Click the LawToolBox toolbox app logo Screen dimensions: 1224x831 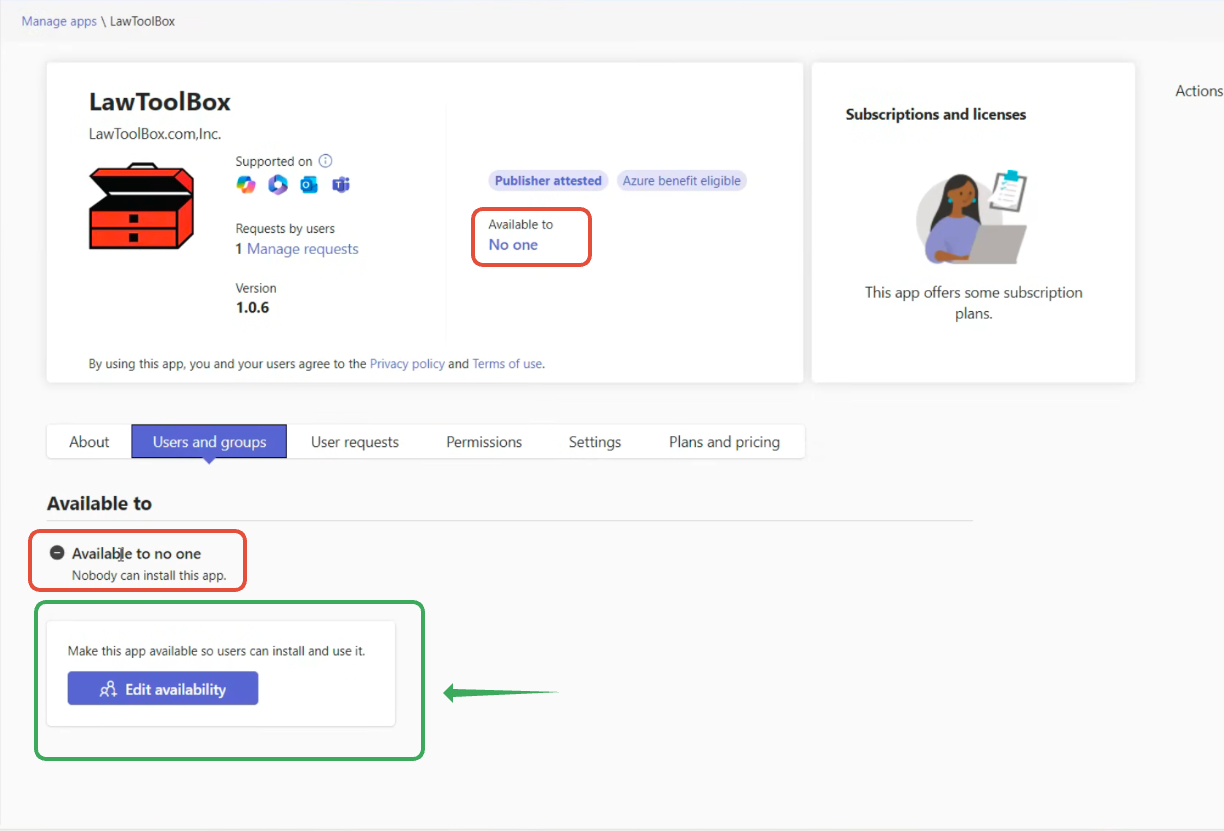[x=141, y=208]
